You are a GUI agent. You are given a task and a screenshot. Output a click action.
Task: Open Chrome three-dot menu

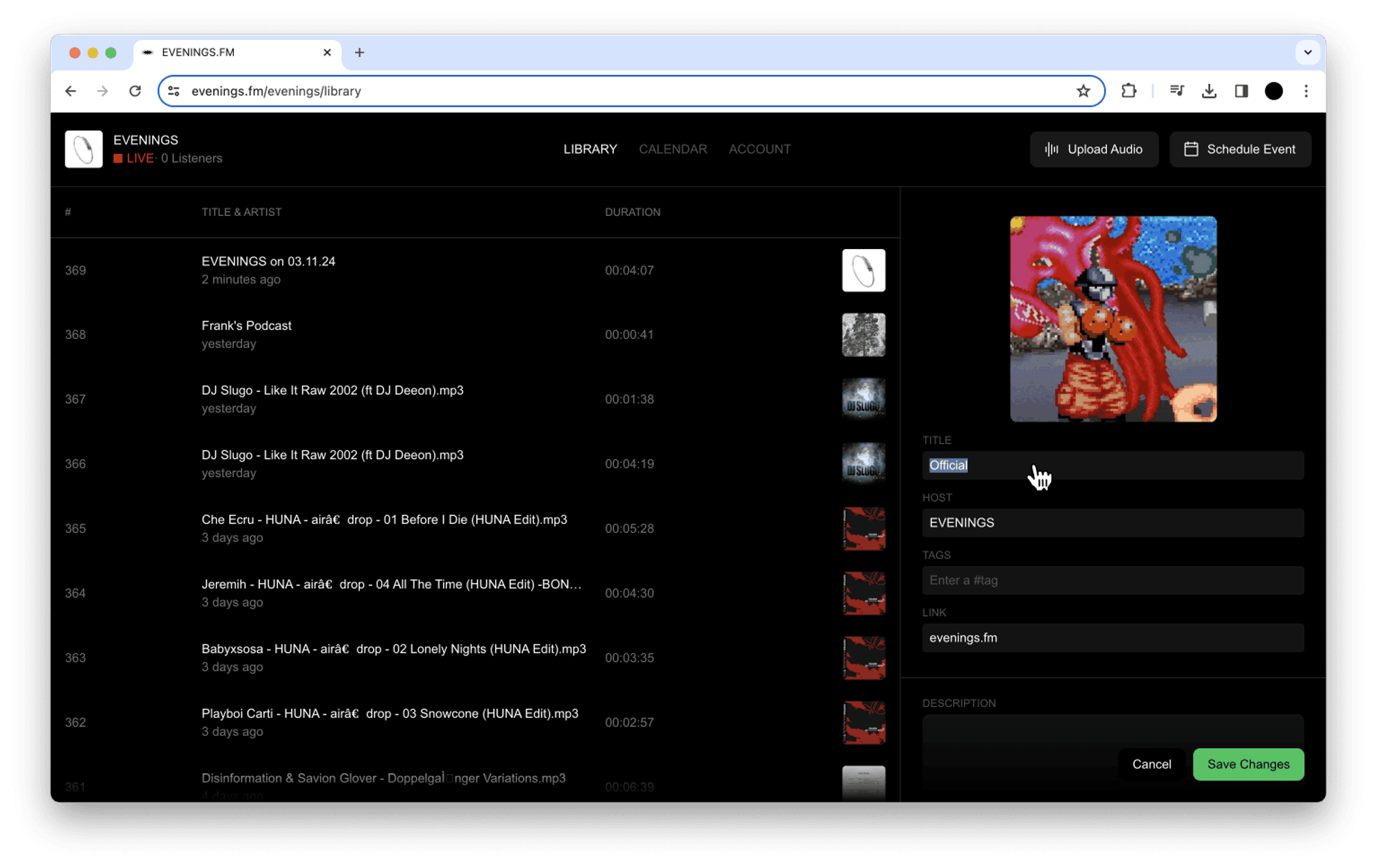pyautogui.click(x=1306, y=91)
